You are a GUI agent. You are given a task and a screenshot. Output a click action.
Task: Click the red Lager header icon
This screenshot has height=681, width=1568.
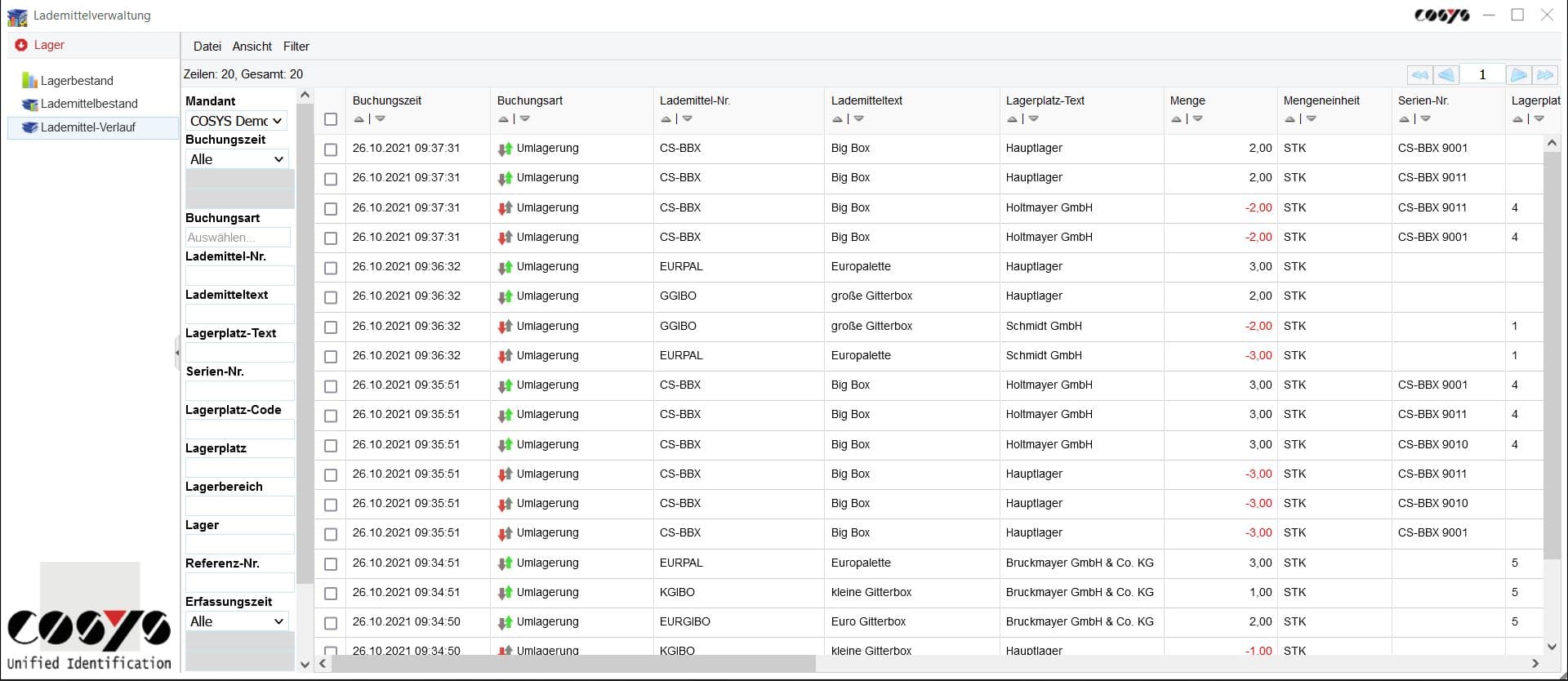(21, 45)
